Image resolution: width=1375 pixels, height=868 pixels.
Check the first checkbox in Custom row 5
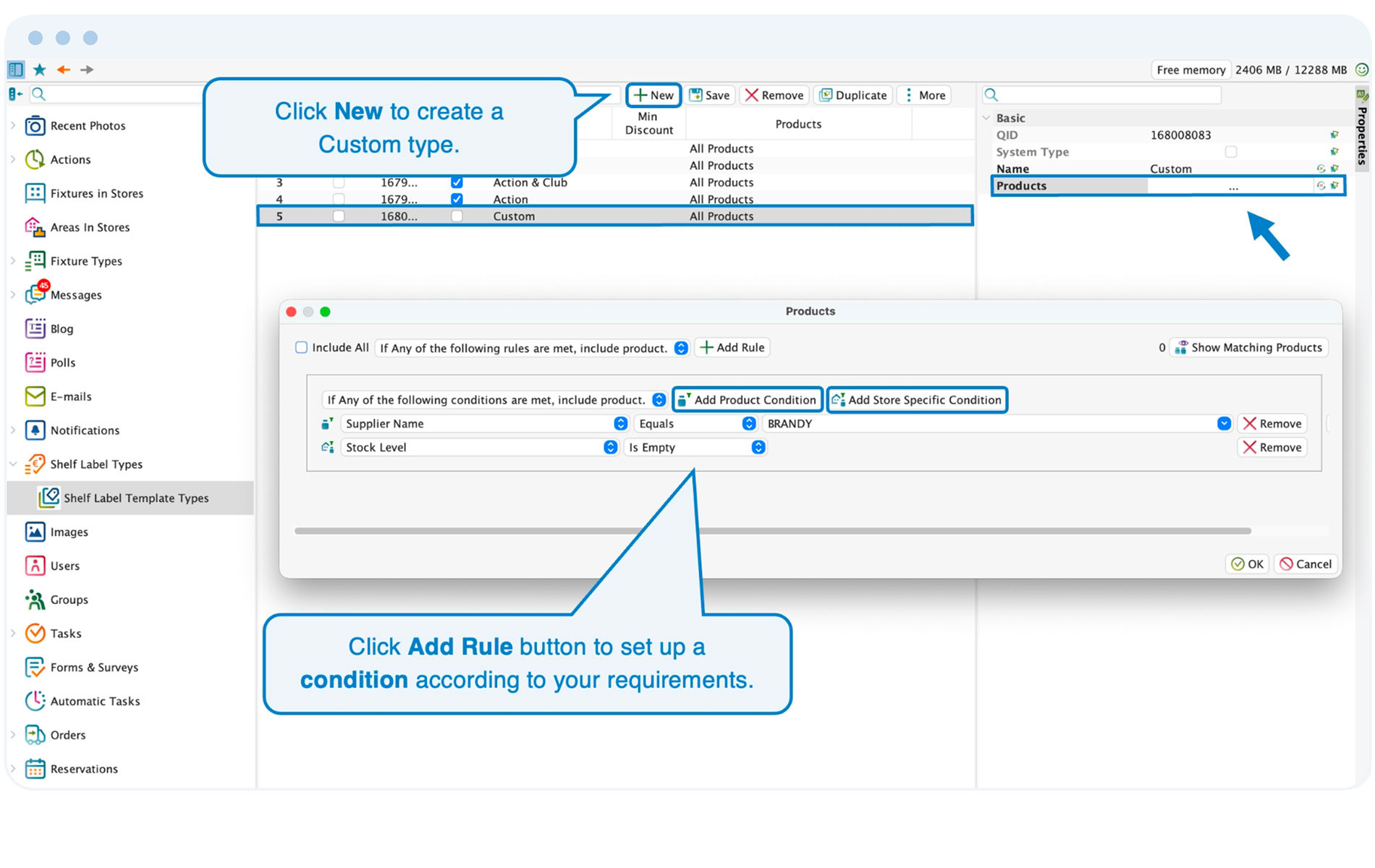pyautogui.click(x=339, y=216)
